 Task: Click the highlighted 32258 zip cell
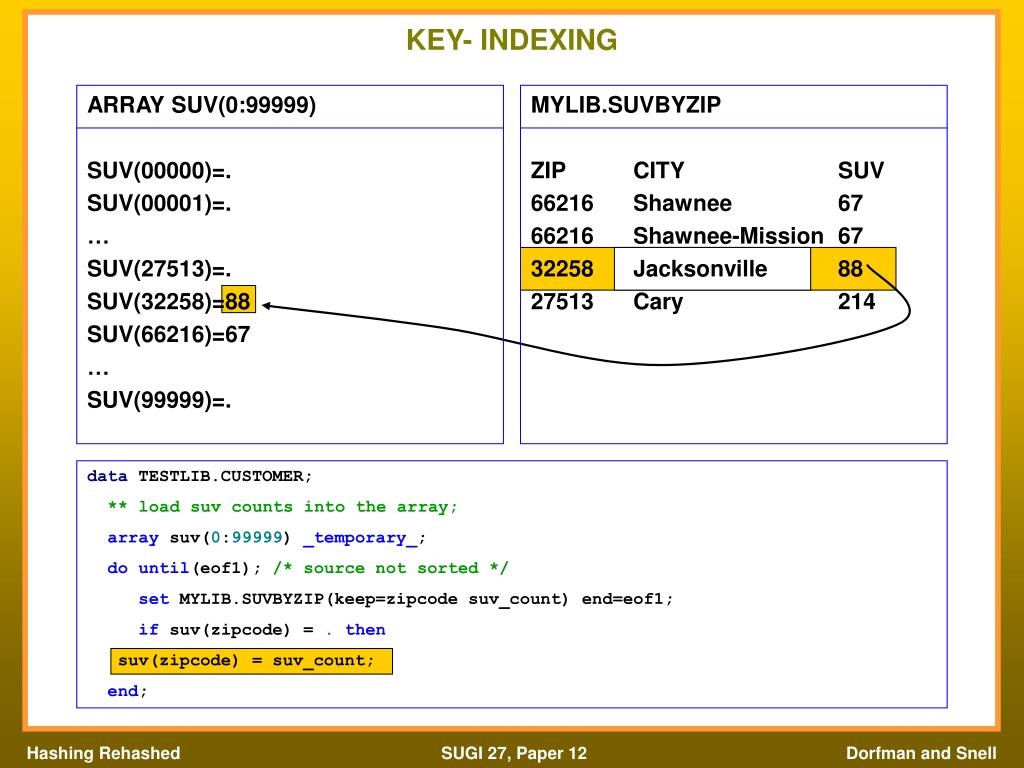pyautogui.click(x=568, y=269)
